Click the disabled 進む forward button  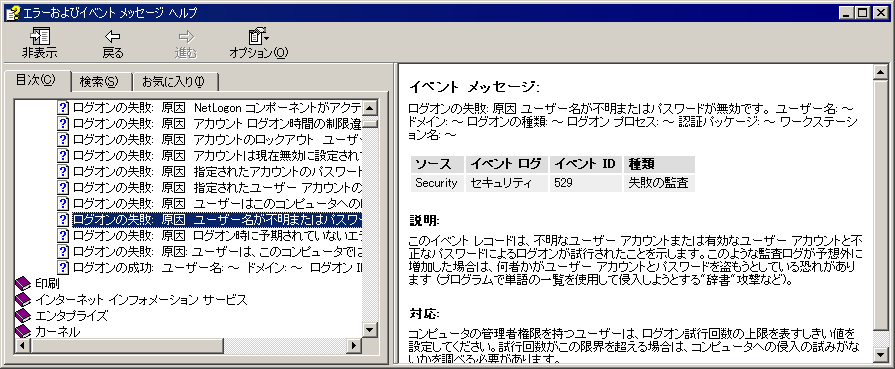tap(186, 43)
